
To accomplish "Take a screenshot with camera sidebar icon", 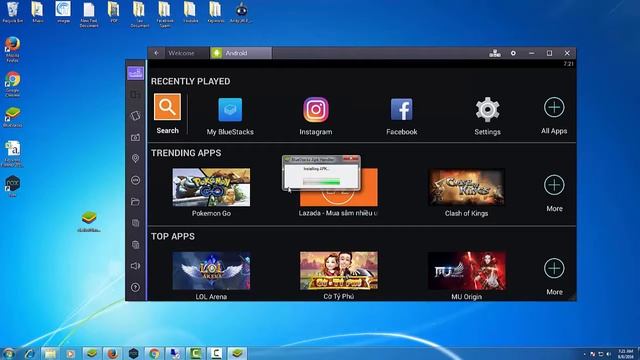I will [136, 137].
